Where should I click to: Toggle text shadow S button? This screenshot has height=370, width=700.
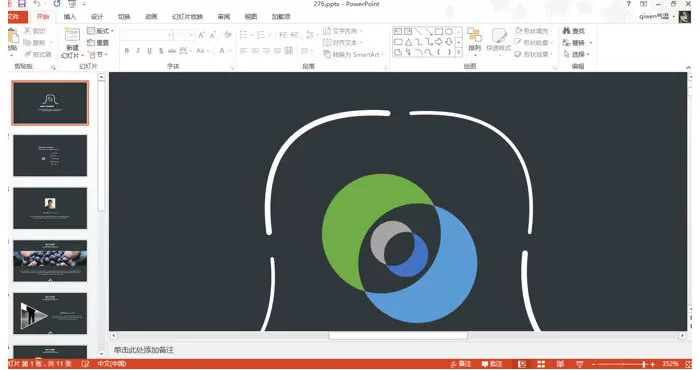pyautogui.click(x=161, y=51)
